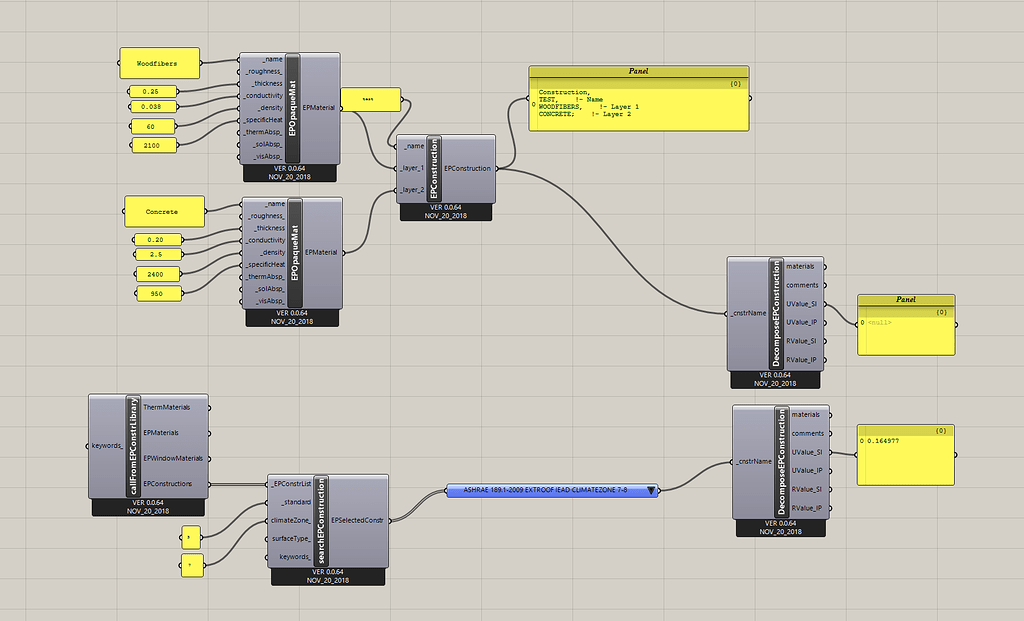Select the callFromEPConstrLibrary component name bar

133,446
